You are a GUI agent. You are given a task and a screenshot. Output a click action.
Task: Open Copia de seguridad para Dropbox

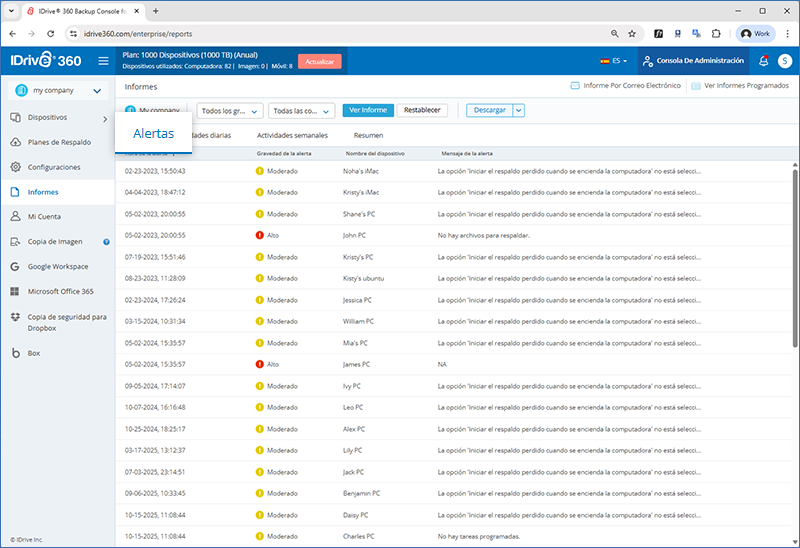(x=66, y=322)
